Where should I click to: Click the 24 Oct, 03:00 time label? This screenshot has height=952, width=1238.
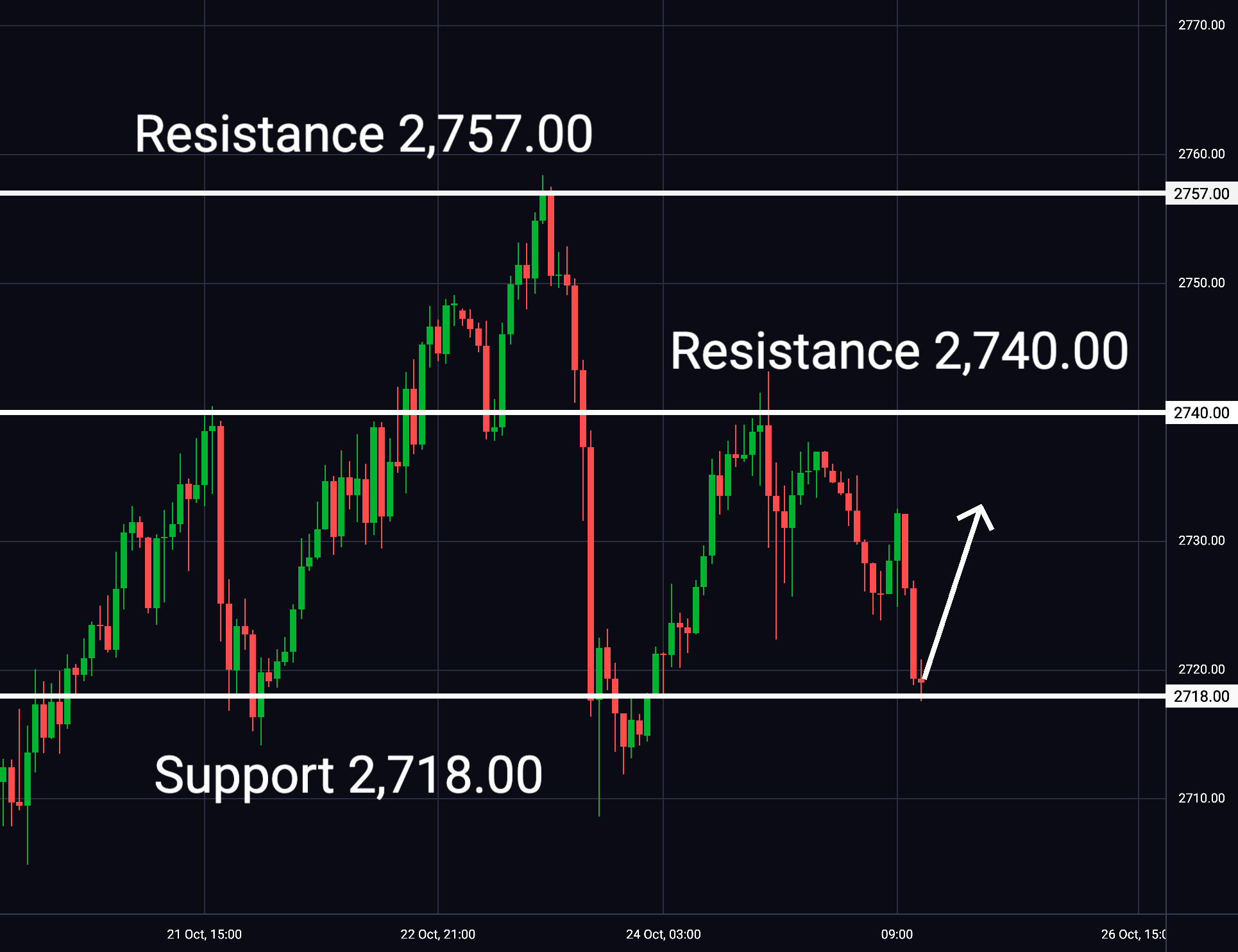[x=663, y=934]
